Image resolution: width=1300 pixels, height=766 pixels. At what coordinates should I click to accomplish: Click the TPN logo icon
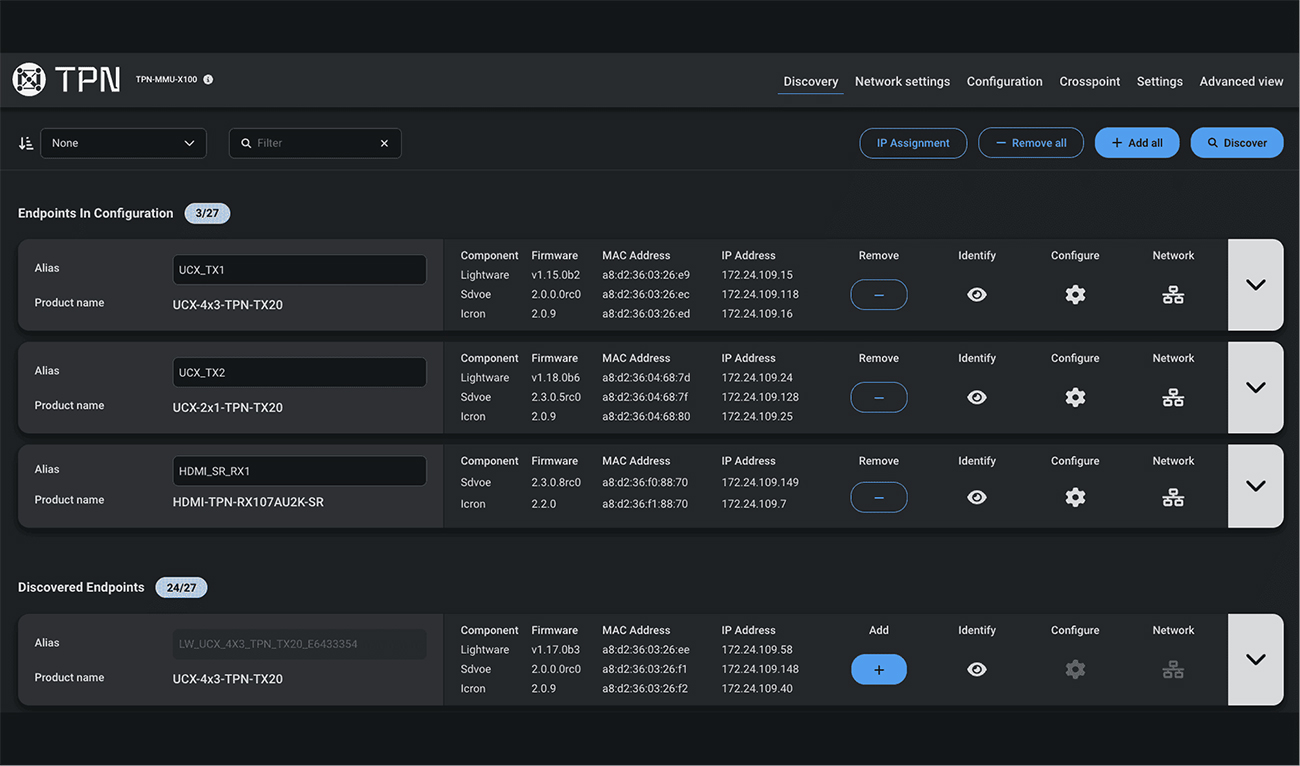[29, 80]
